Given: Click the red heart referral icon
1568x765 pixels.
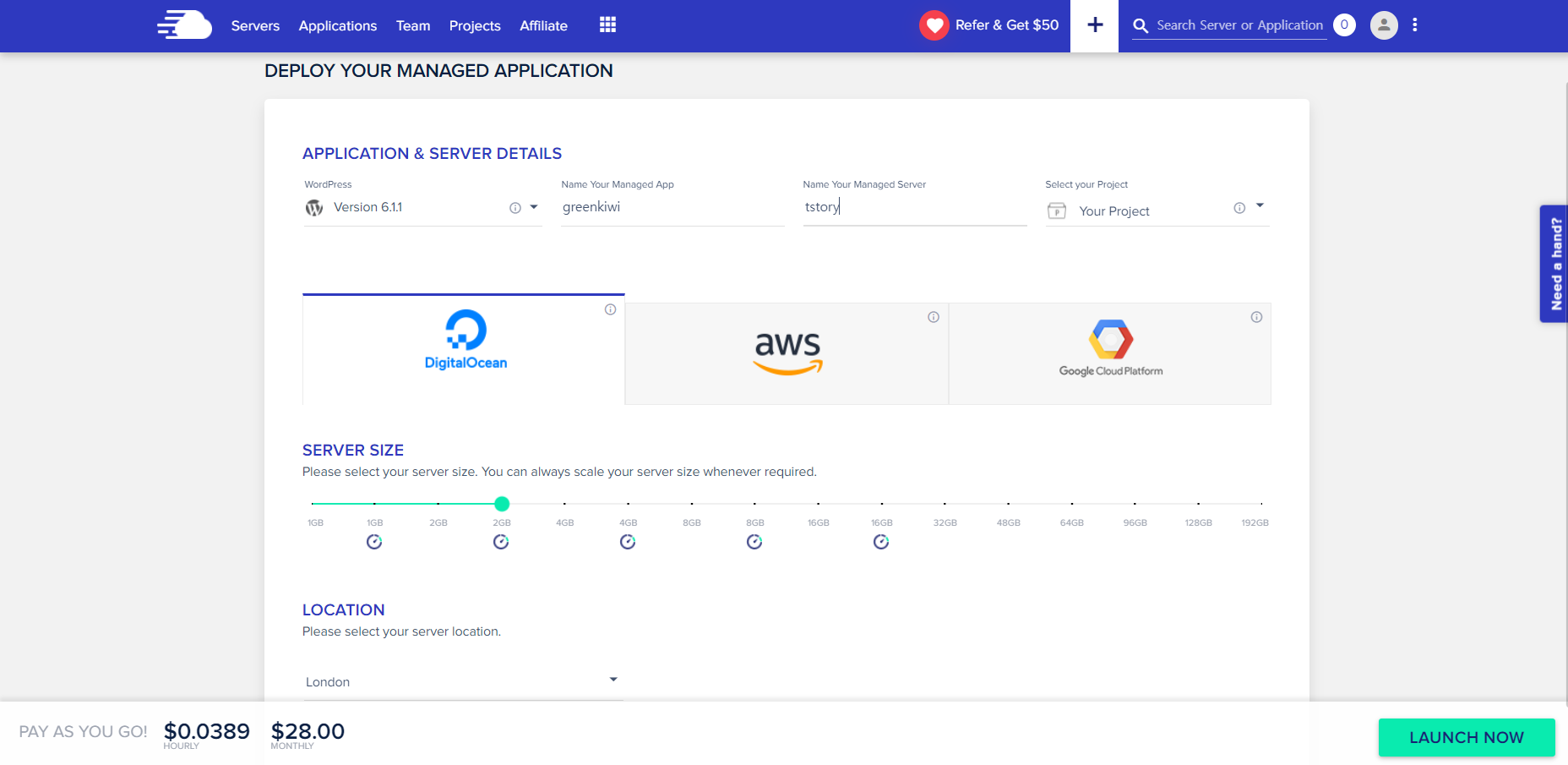Looking at the screenshot, I should 934,25.
